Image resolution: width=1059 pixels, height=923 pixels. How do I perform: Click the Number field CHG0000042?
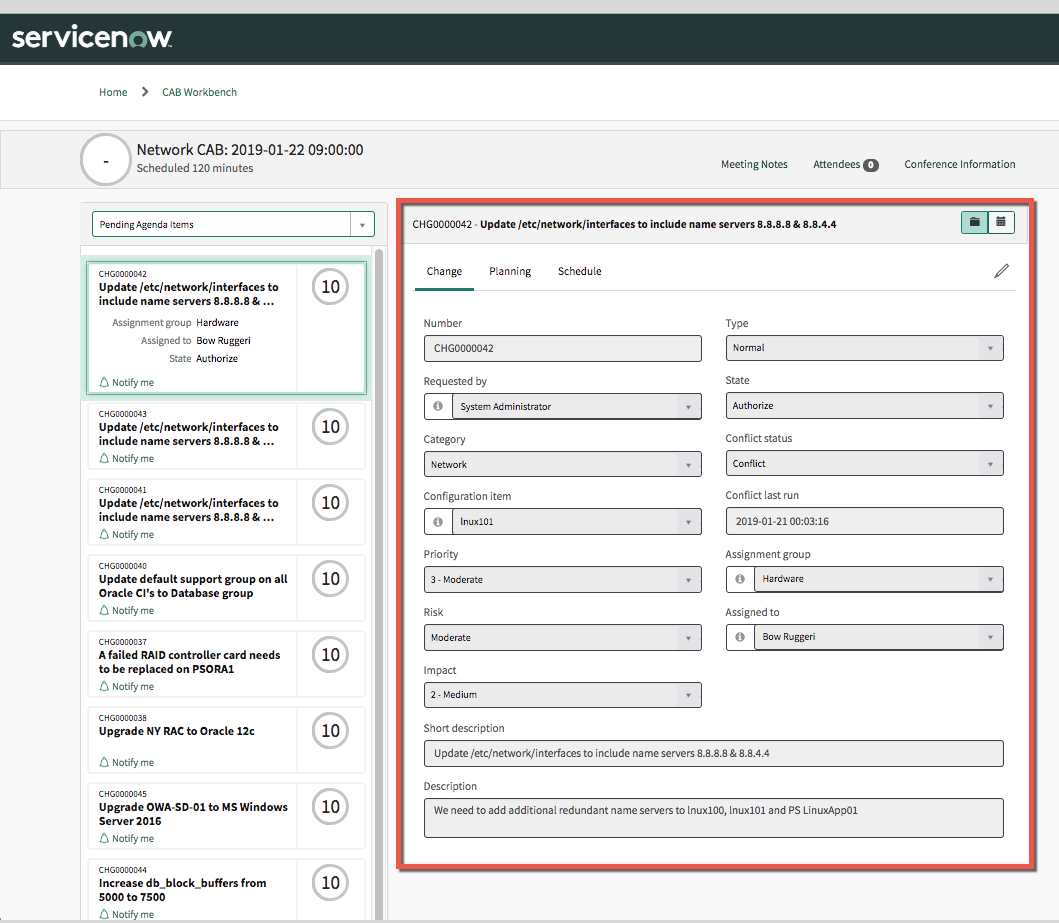pyautogui.click(x=563, y=348)
